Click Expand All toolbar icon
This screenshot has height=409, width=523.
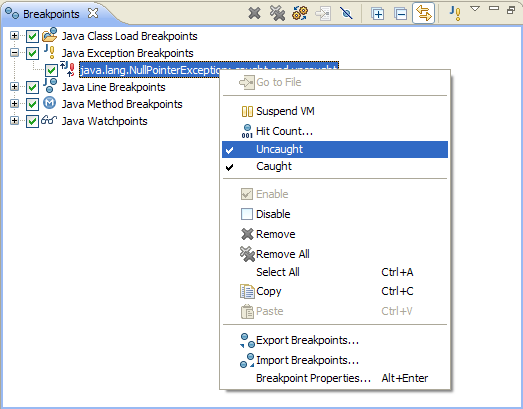pos(378,14)
